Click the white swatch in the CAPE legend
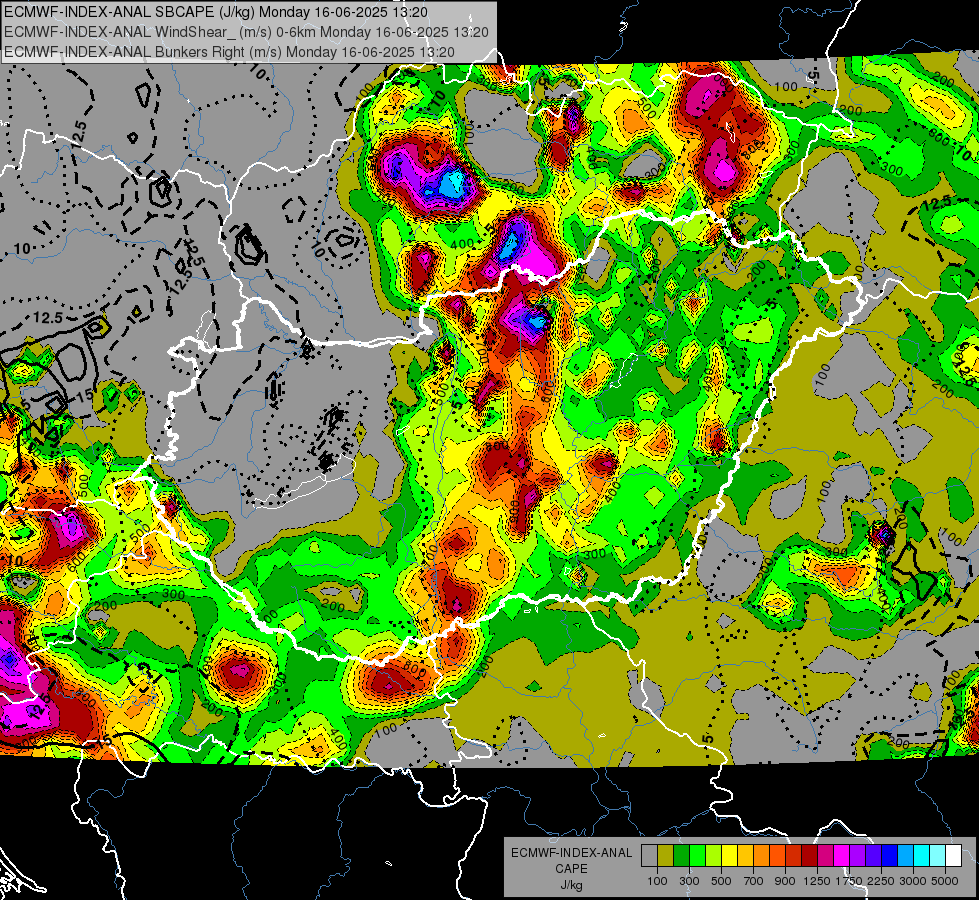The image size is (979, 900). click(x=954, y=856)
